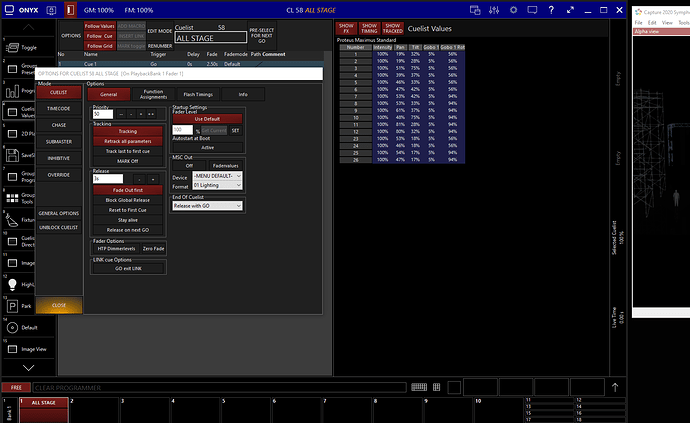Image resolution: width=690 pixels, height=423 pixels.
Task: Enable Track last to first cue
Action: [128, 151]
